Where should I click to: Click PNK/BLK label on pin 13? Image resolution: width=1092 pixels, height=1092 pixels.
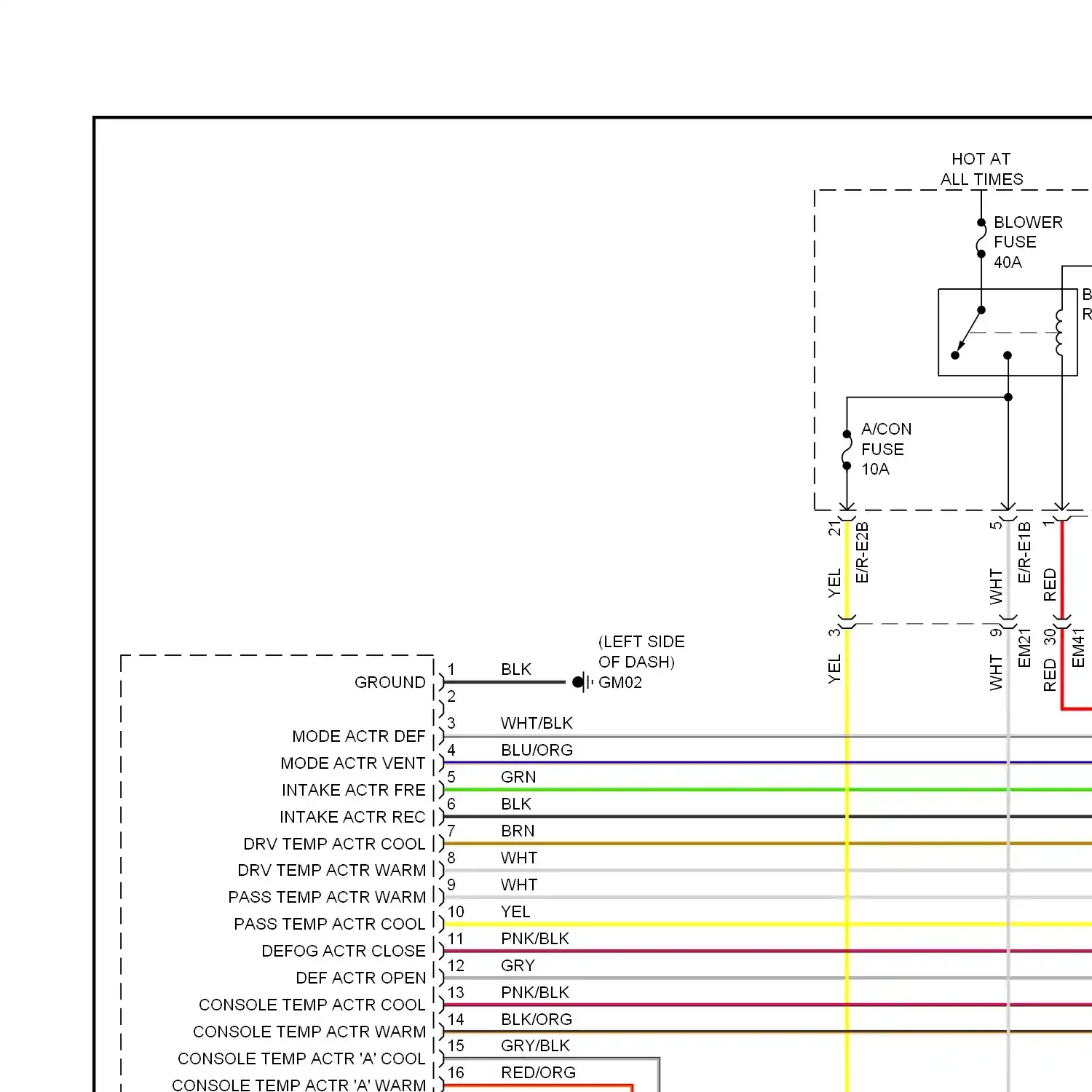click(534, 992)
